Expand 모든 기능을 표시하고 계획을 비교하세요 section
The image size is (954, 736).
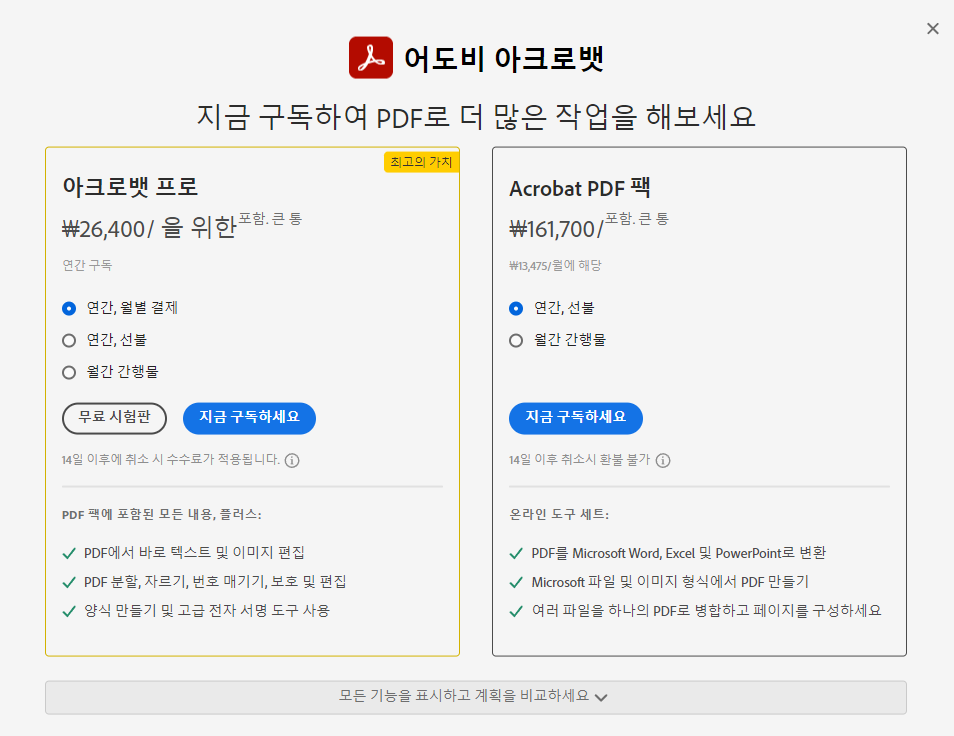[477, 697]
